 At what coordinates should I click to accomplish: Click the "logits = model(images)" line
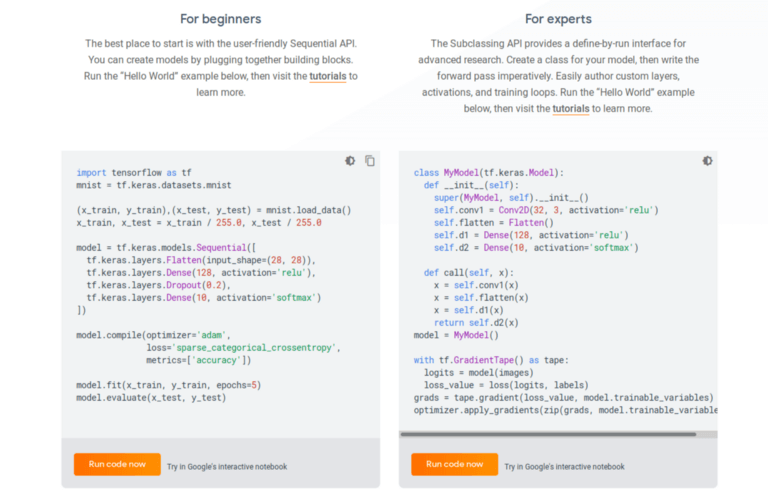(479, 373)
